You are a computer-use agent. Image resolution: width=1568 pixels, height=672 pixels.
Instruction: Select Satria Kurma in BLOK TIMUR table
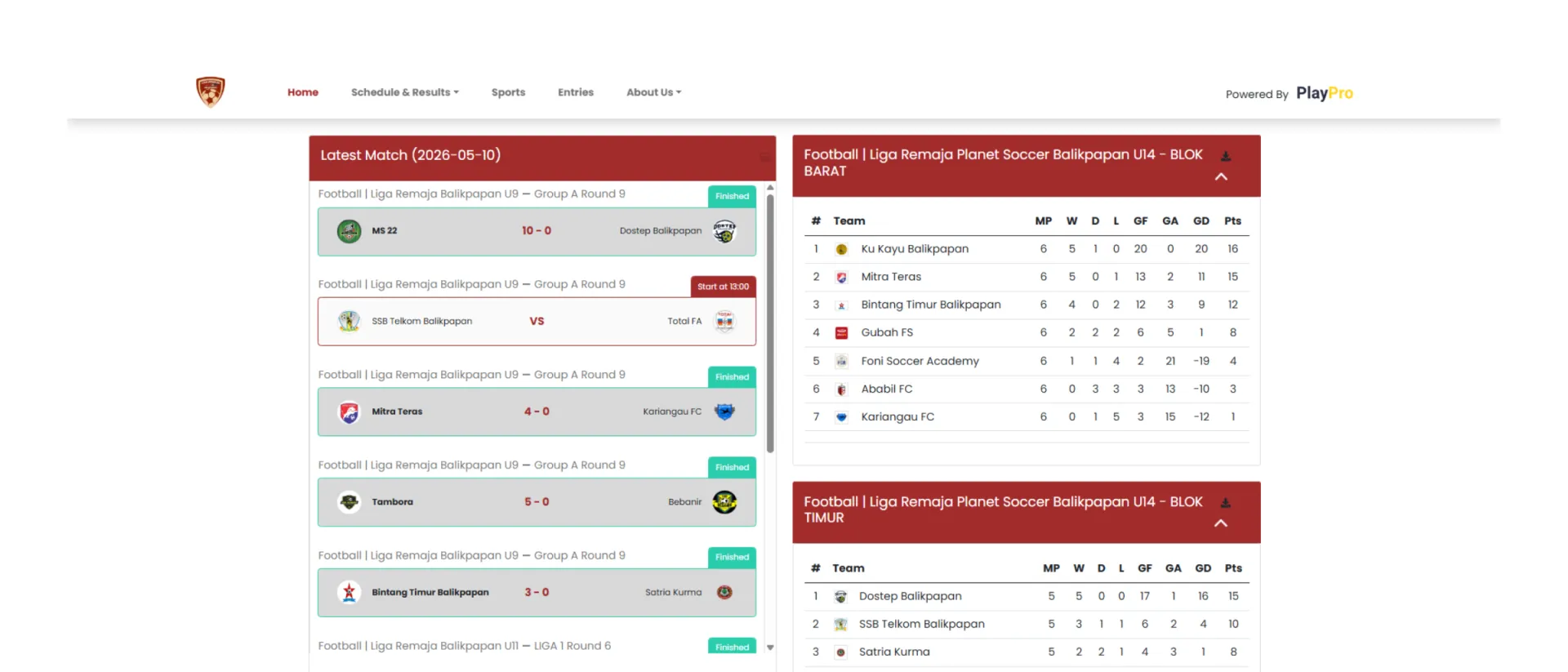pos(894,652)
